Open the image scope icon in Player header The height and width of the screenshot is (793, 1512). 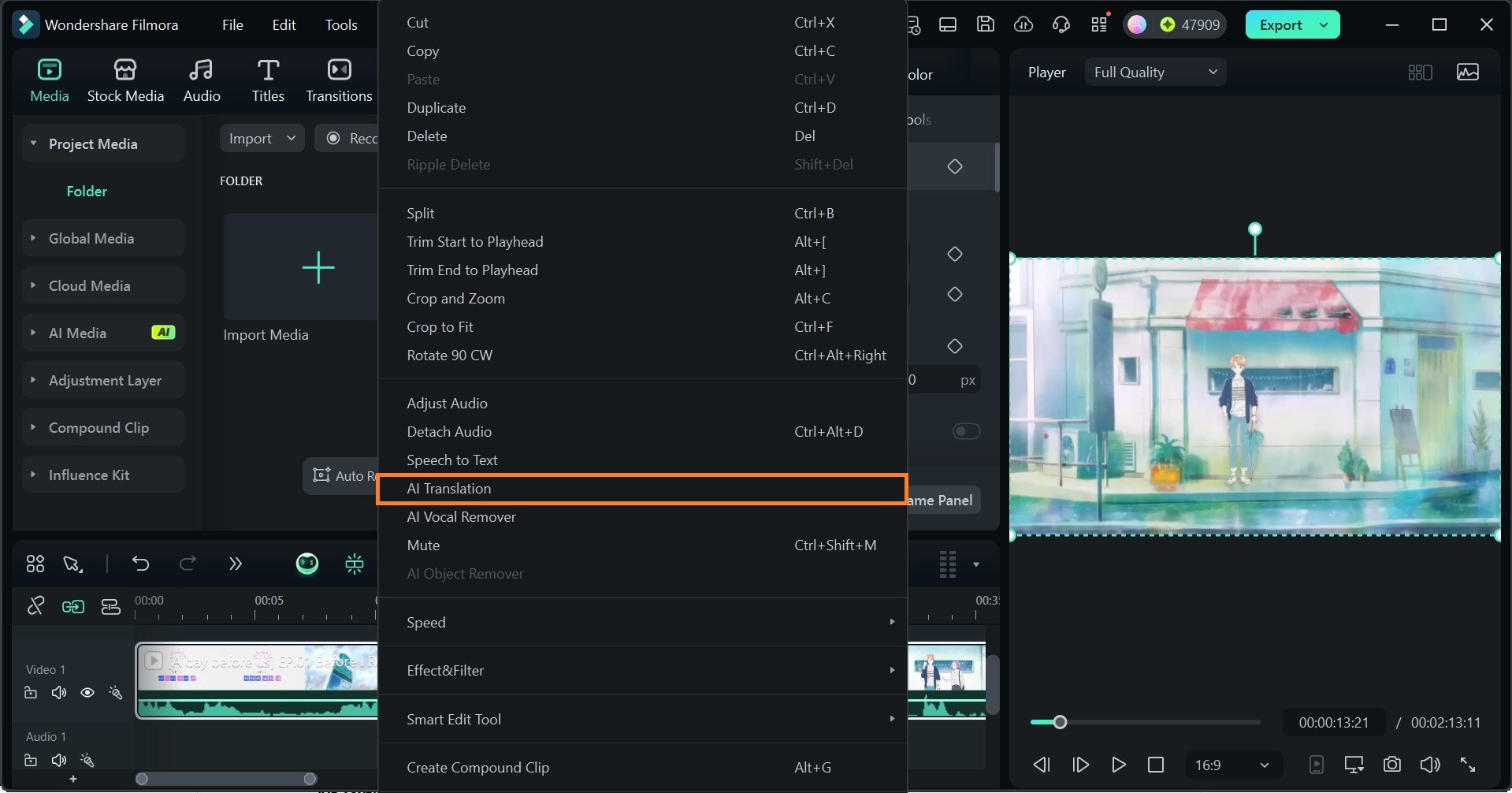(x=1468, y=73)
